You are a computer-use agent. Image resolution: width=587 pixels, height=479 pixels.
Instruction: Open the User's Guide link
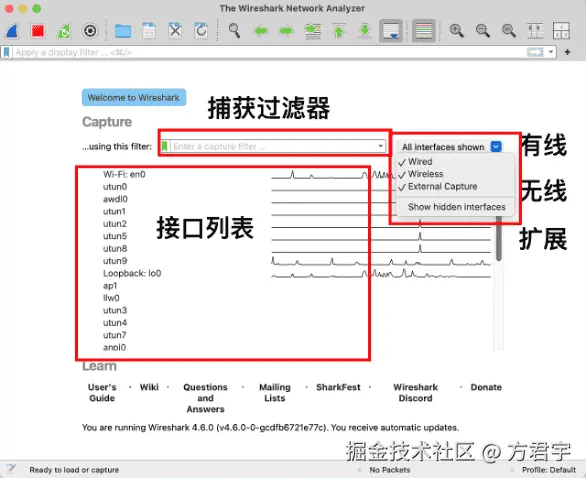pyautogui.click(x=102, y=393)
